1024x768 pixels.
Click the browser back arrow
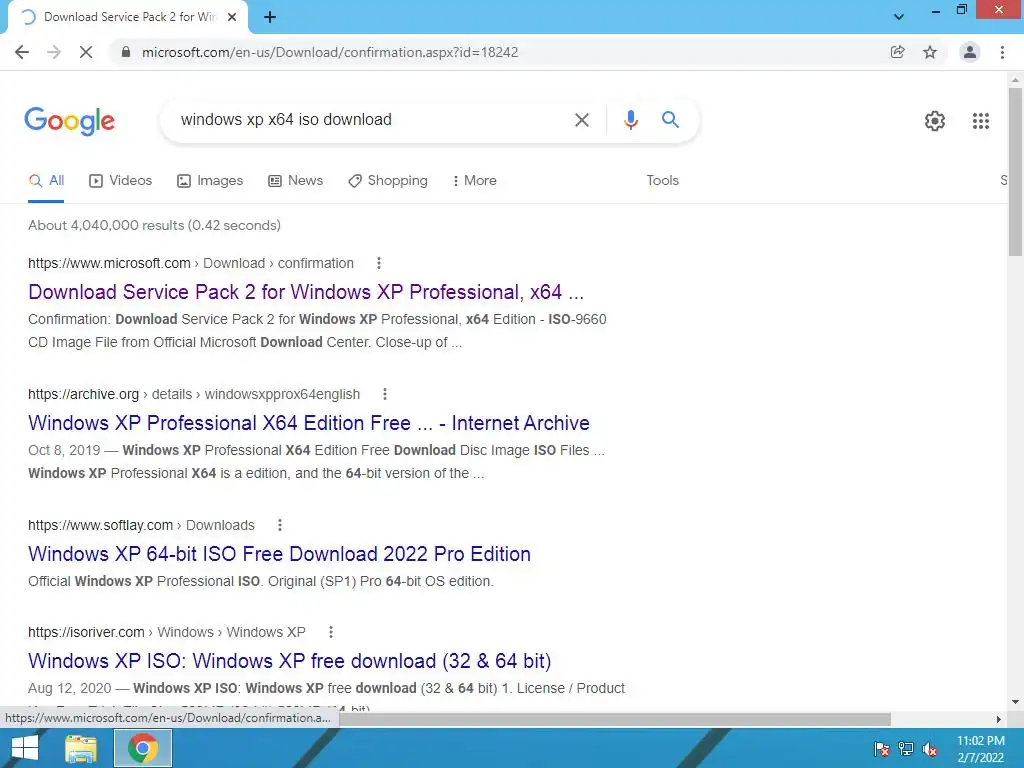22,52
